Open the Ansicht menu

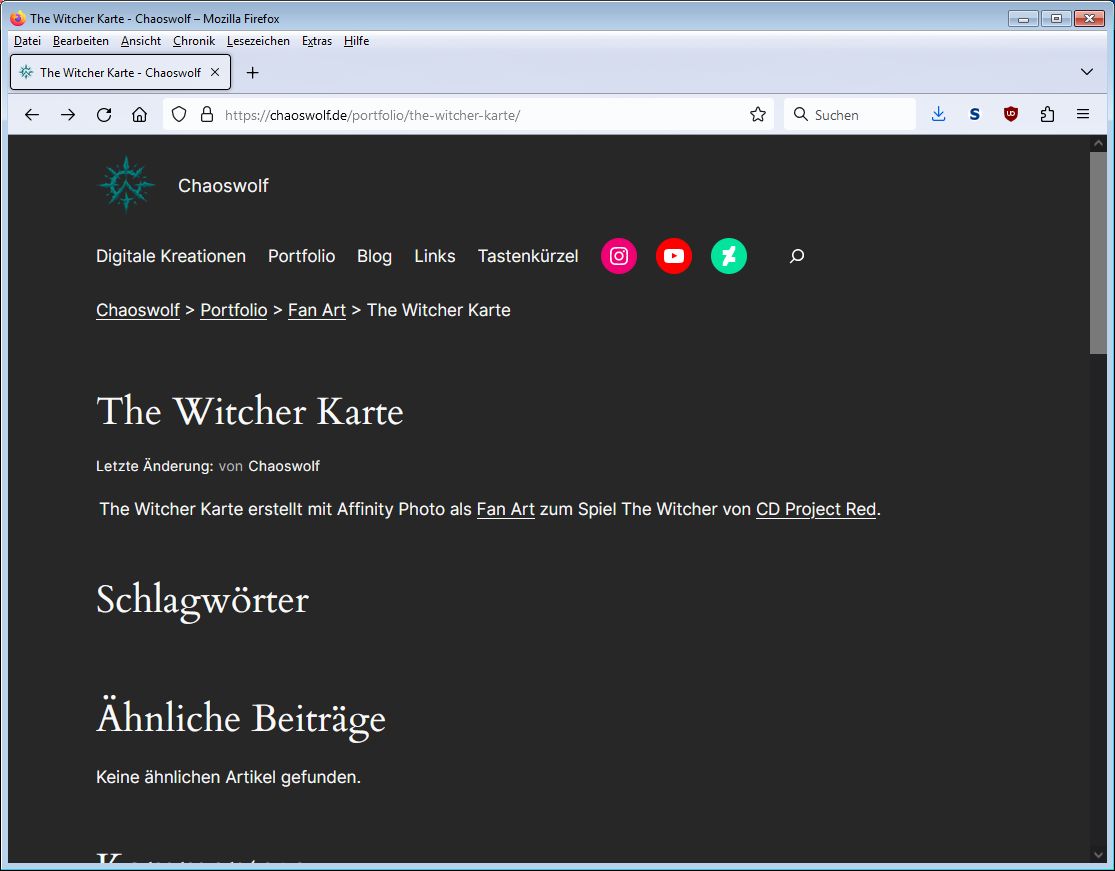tap(141, 41)
